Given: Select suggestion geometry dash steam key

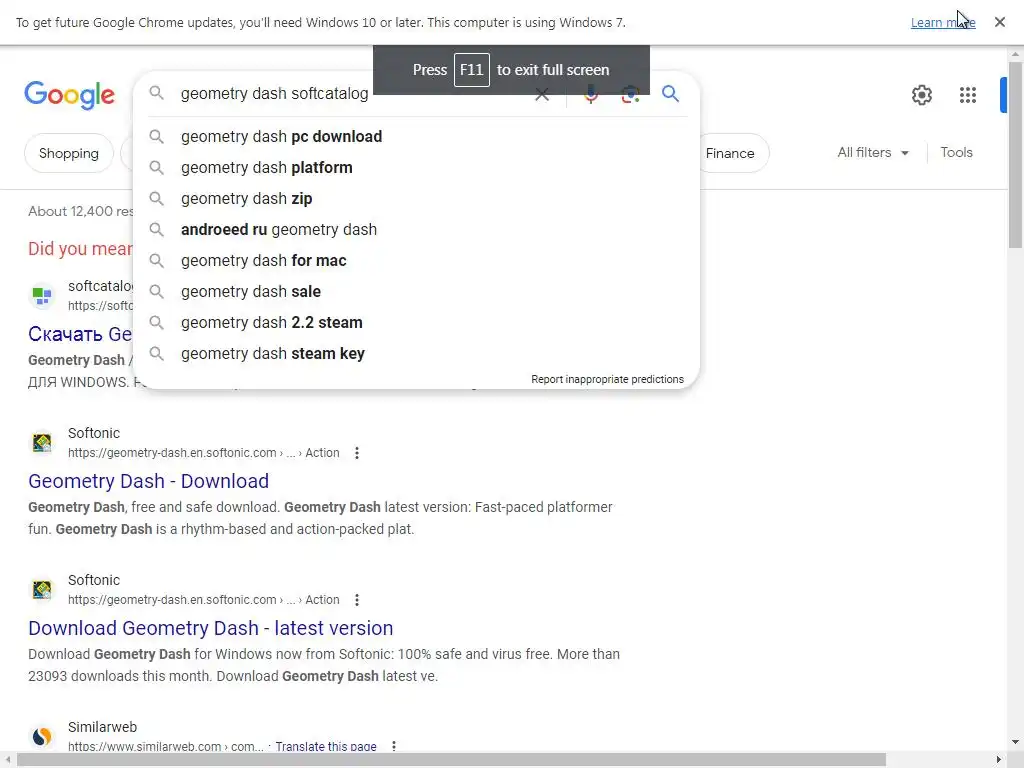Looking at the screenshot, I should point(417,353).
